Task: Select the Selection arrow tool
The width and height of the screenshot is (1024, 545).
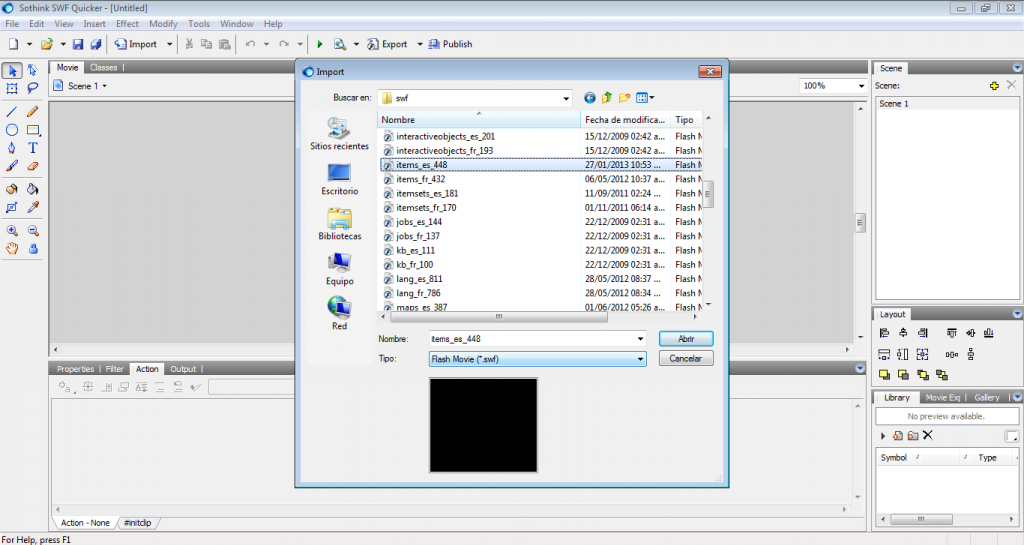Action: tap(12, 70)
